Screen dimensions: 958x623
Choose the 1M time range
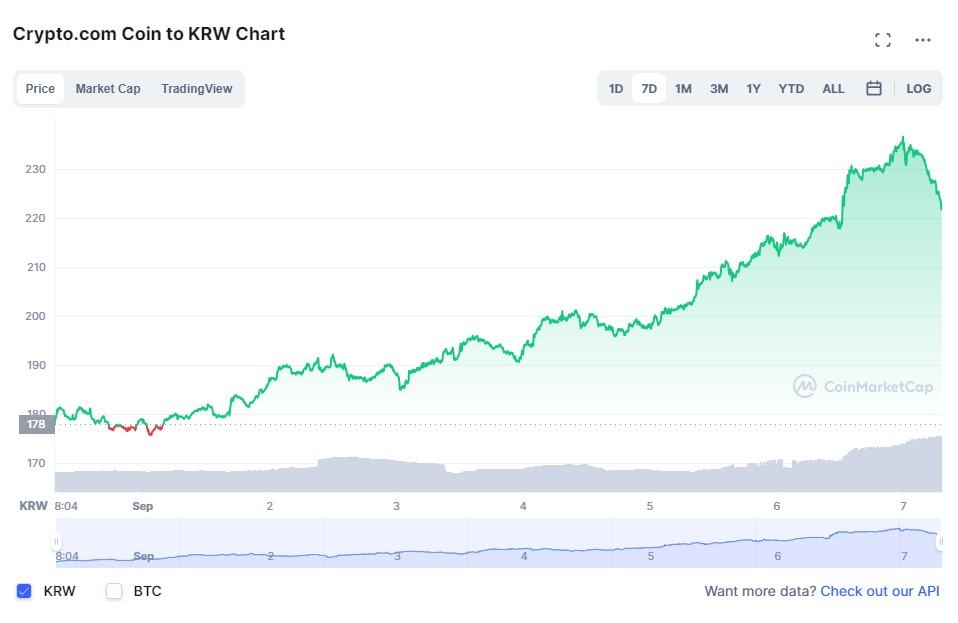(x=683, y=89)
